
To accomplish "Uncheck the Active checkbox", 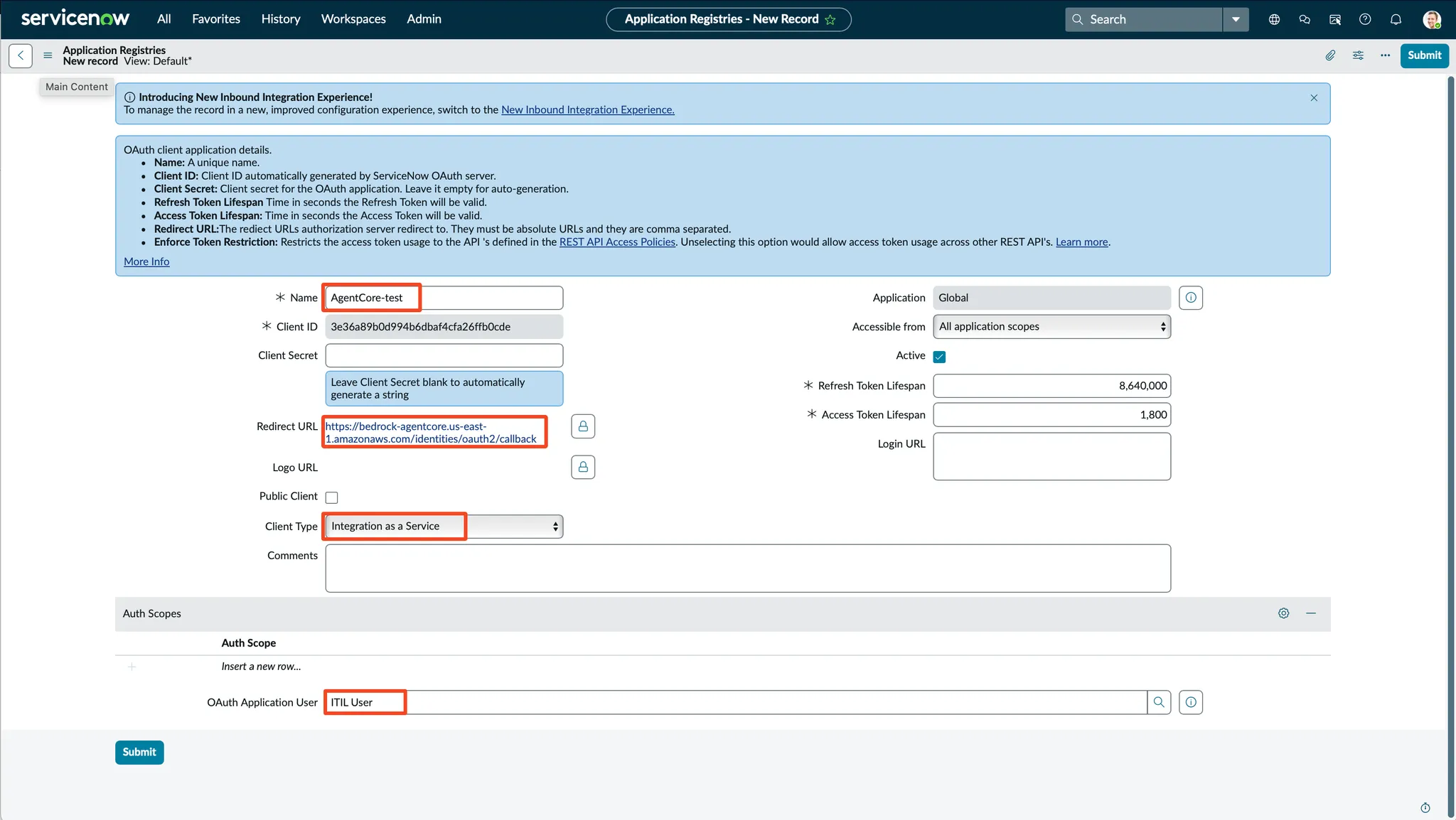I will (939, 357).
